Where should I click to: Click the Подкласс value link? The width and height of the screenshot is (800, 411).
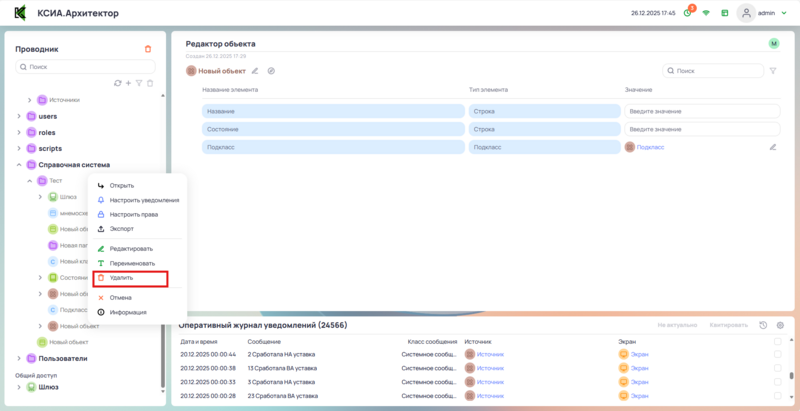[x=650, y=147]
